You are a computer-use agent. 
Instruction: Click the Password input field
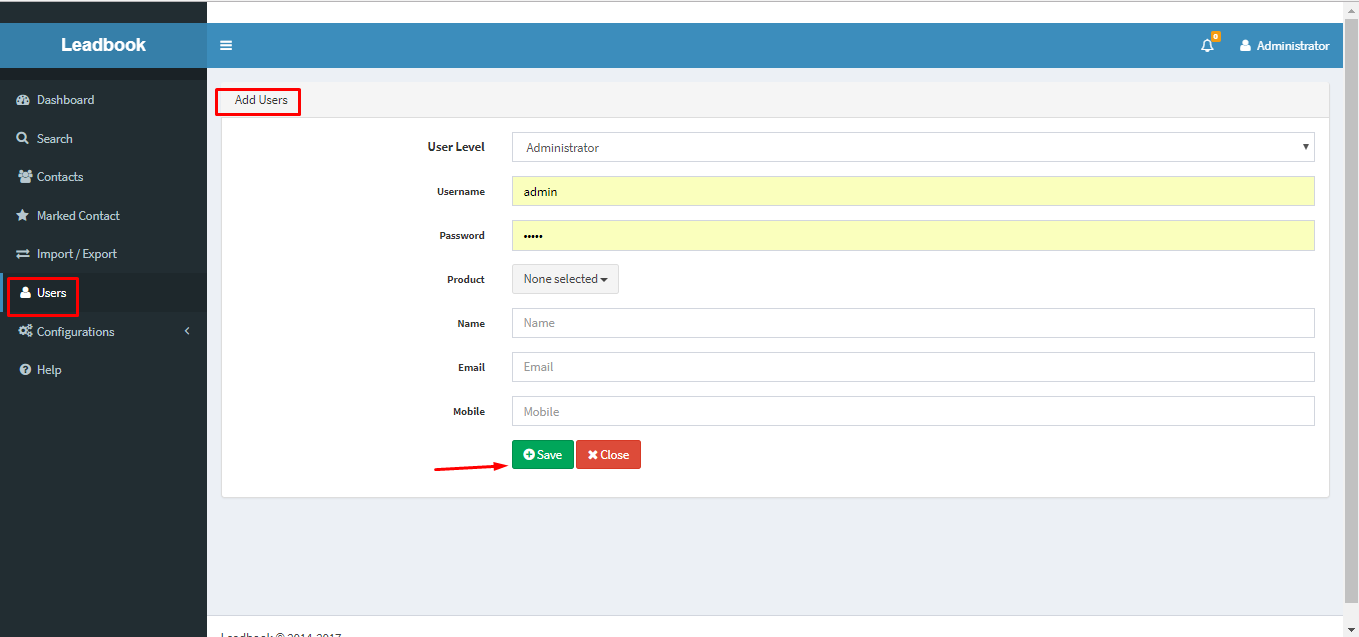(913, 235)
